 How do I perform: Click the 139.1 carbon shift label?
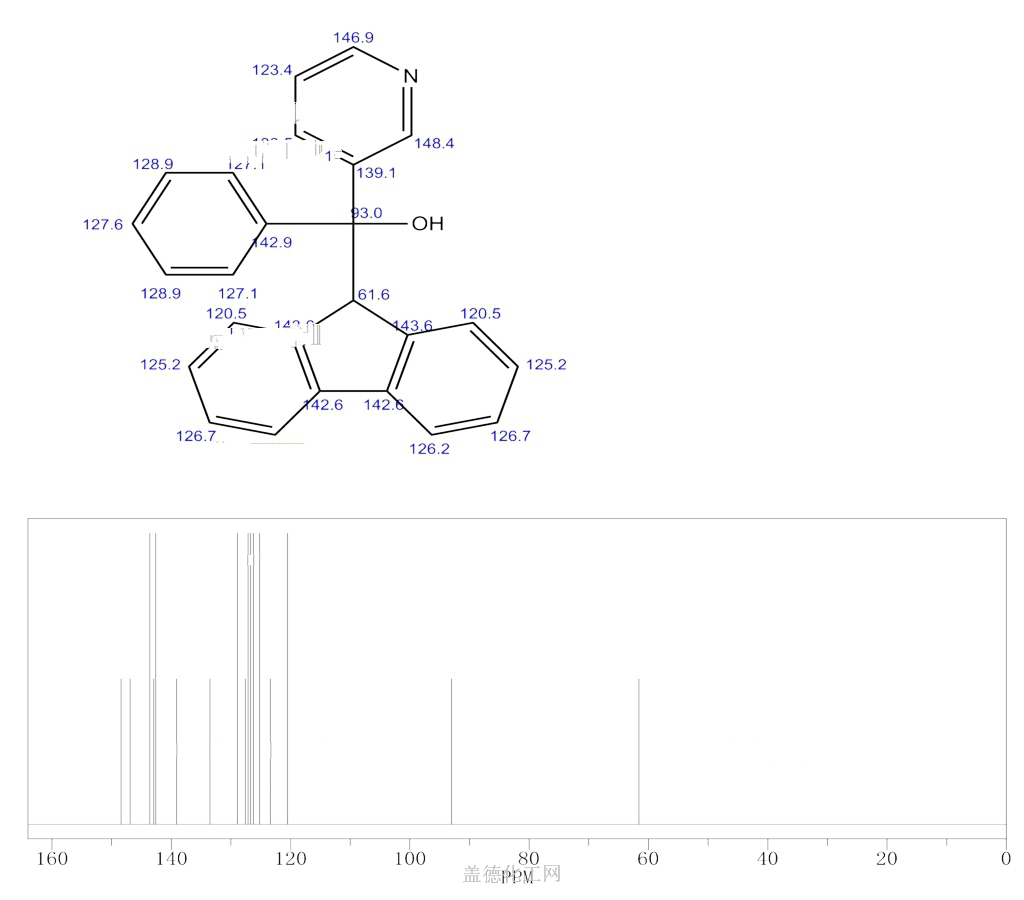coord(376,173)
